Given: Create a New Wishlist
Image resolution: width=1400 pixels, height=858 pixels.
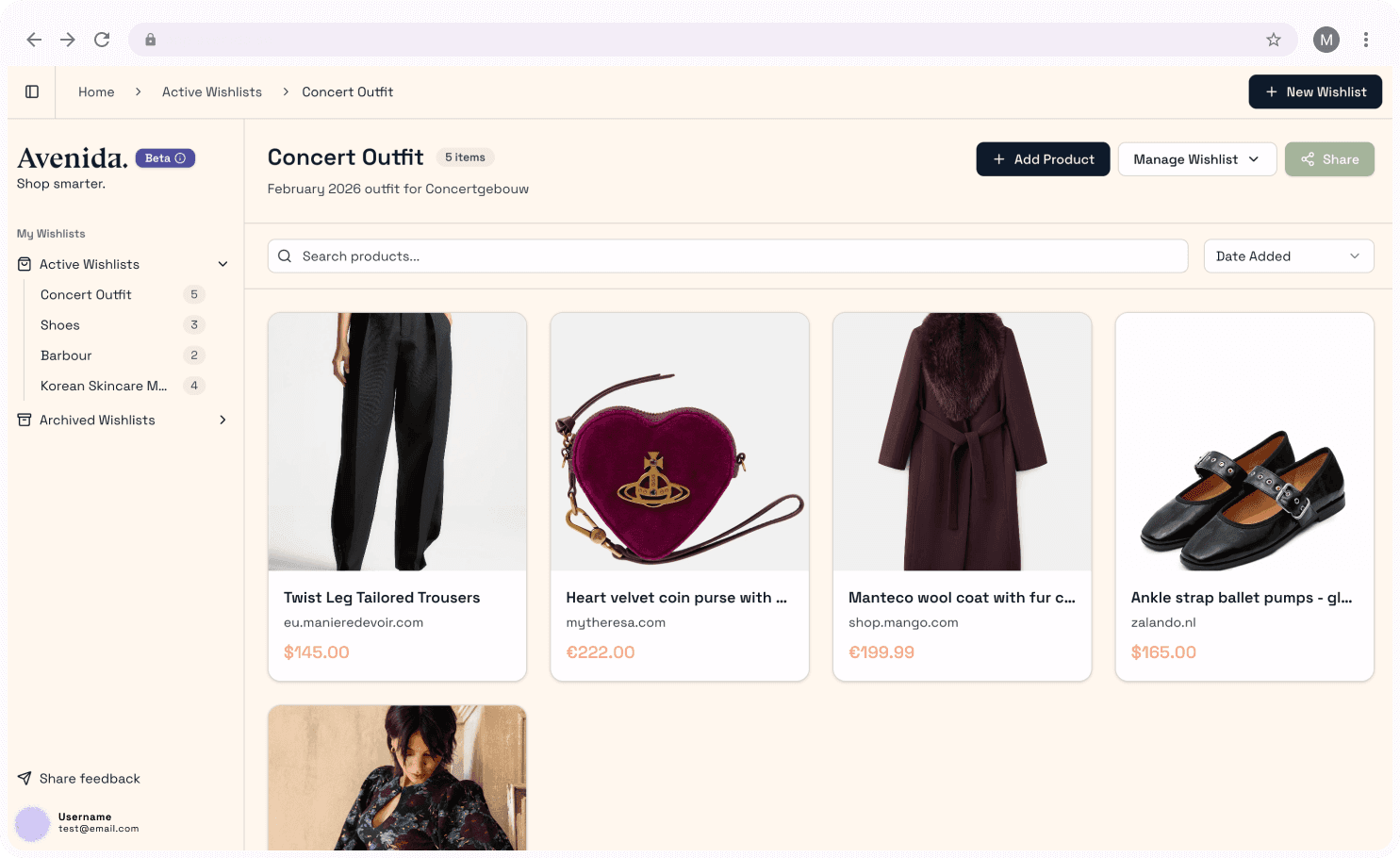Looking at the screenshot, I should tap(1314, 91).
